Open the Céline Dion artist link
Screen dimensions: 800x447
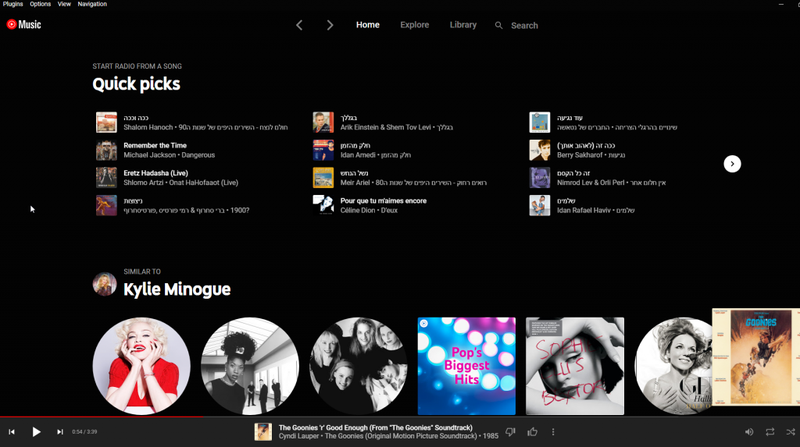[x=358, y=210]
